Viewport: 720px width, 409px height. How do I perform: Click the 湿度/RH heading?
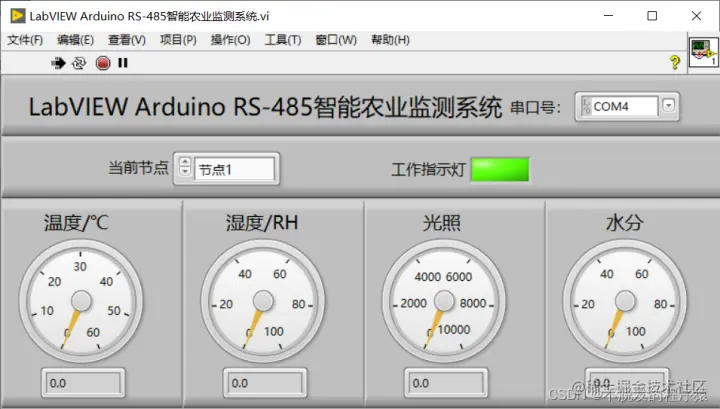[262, 223]
